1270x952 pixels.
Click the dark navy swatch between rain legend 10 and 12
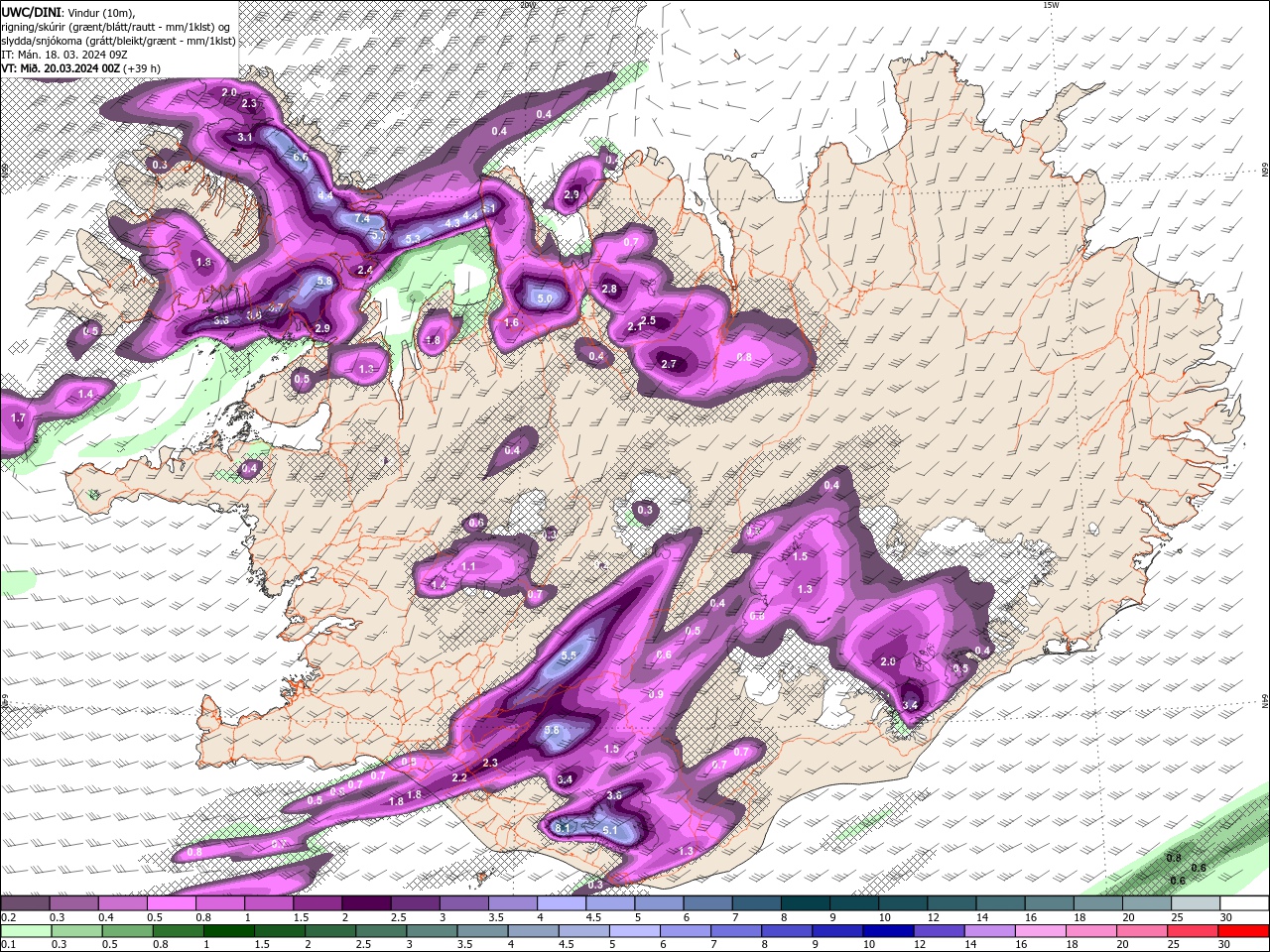[x=886, y=931]
